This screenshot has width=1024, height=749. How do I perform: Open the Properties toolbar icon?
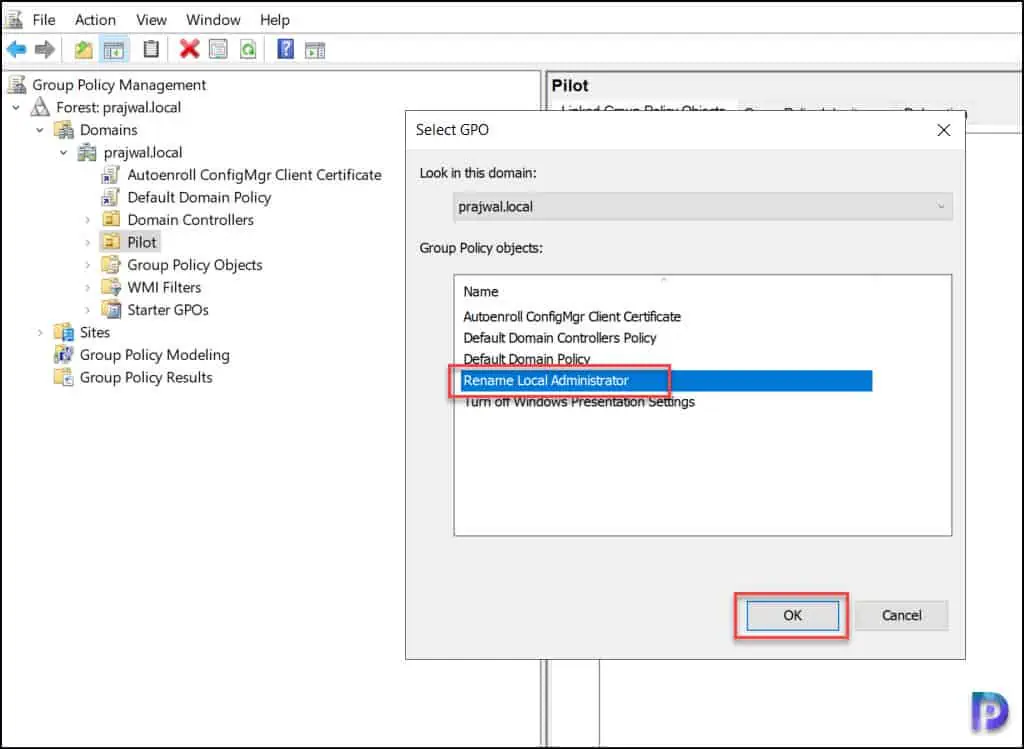[218, 49]
